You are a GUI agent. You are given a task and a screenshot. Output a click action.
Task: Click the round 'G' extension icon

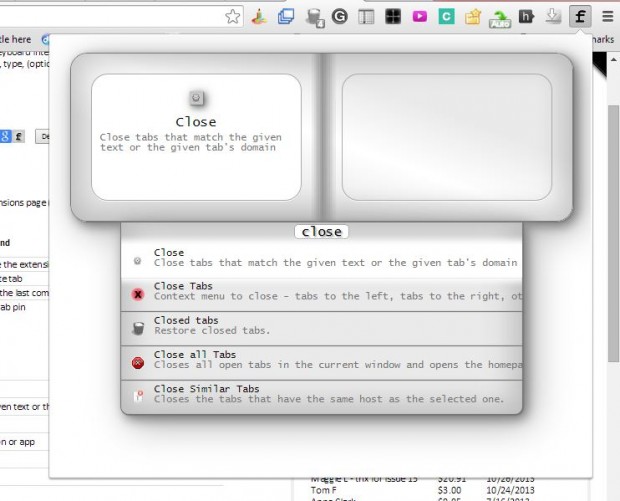[x=339, y=16]
